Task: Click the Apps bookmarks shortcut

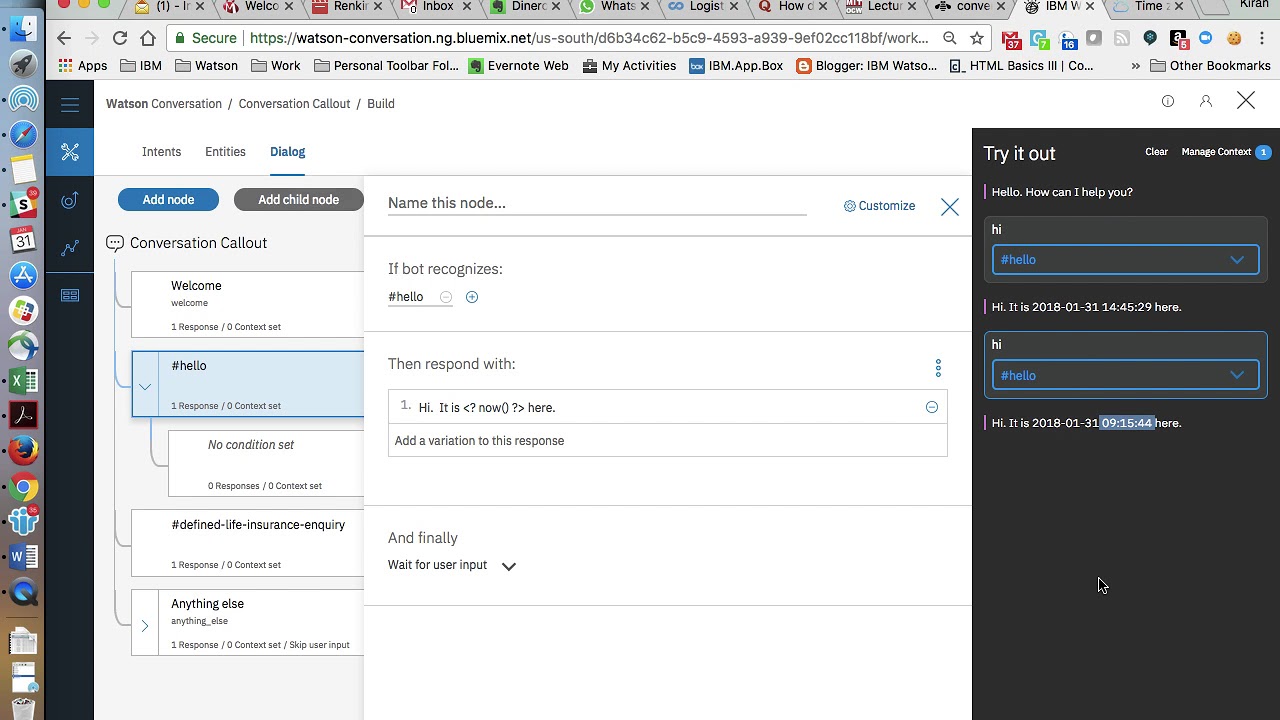Action: point(83,66)
